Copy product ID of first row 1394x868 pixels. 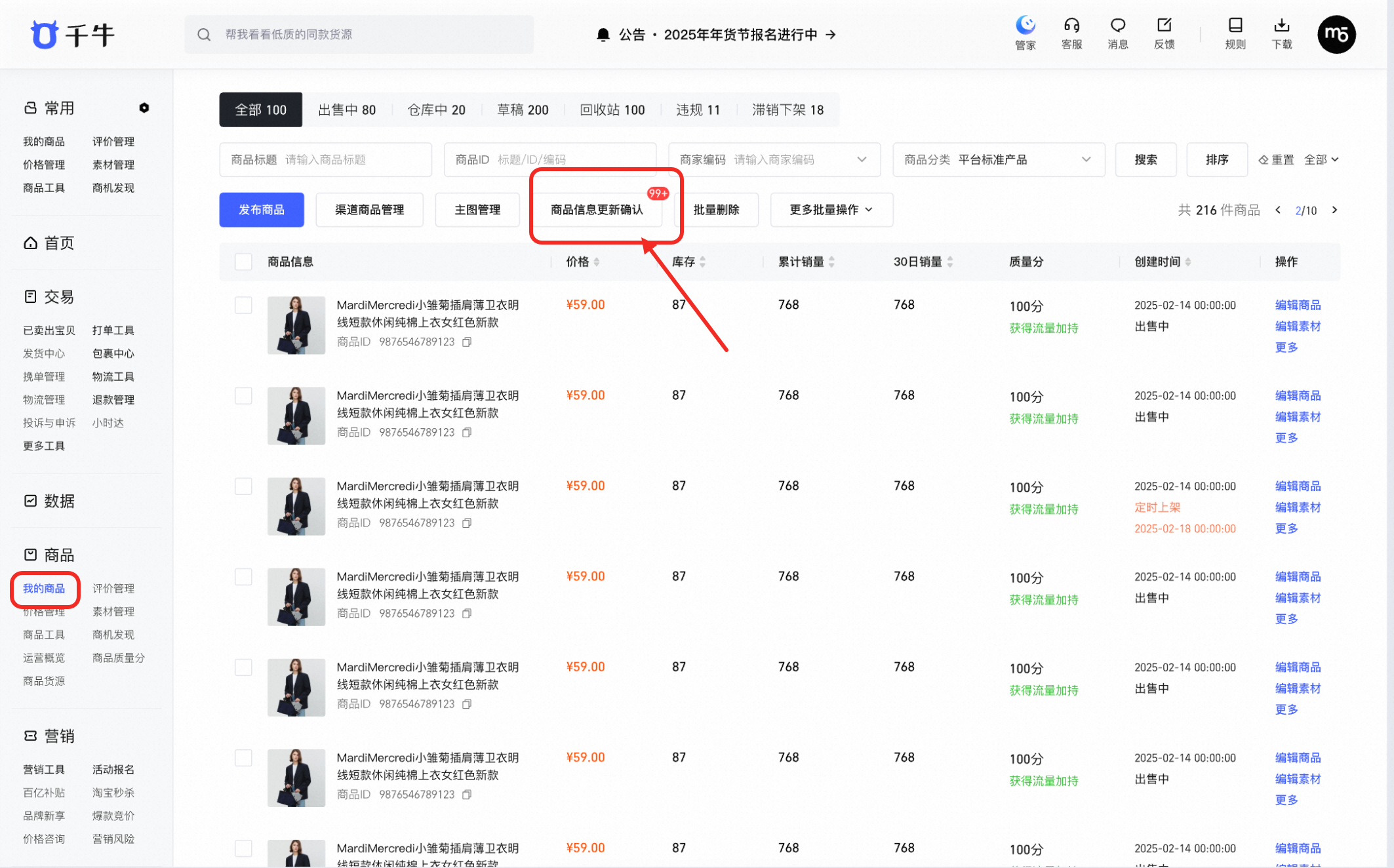tap(467, 342)
